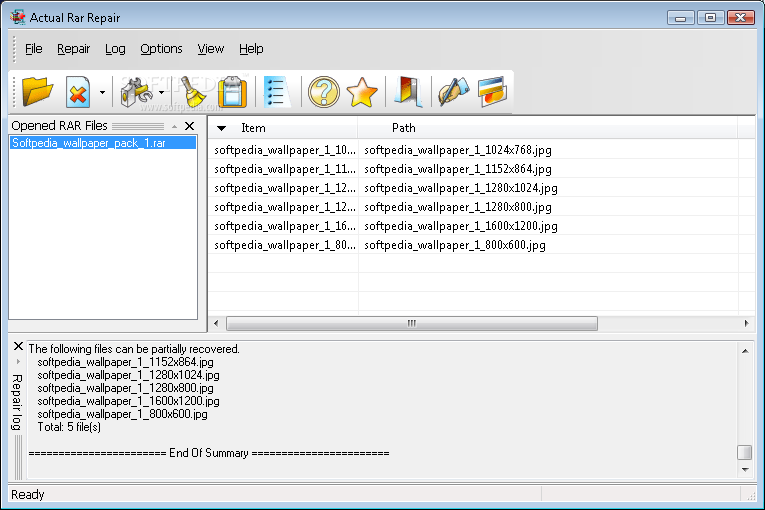Click the pen and hand register icon
The image size is (765, 510).
(453, 91)
